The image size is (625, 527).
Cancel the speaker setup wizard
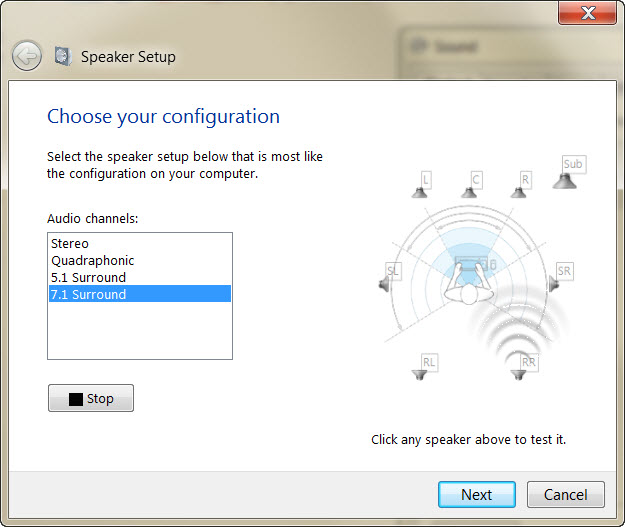[565, 494]
